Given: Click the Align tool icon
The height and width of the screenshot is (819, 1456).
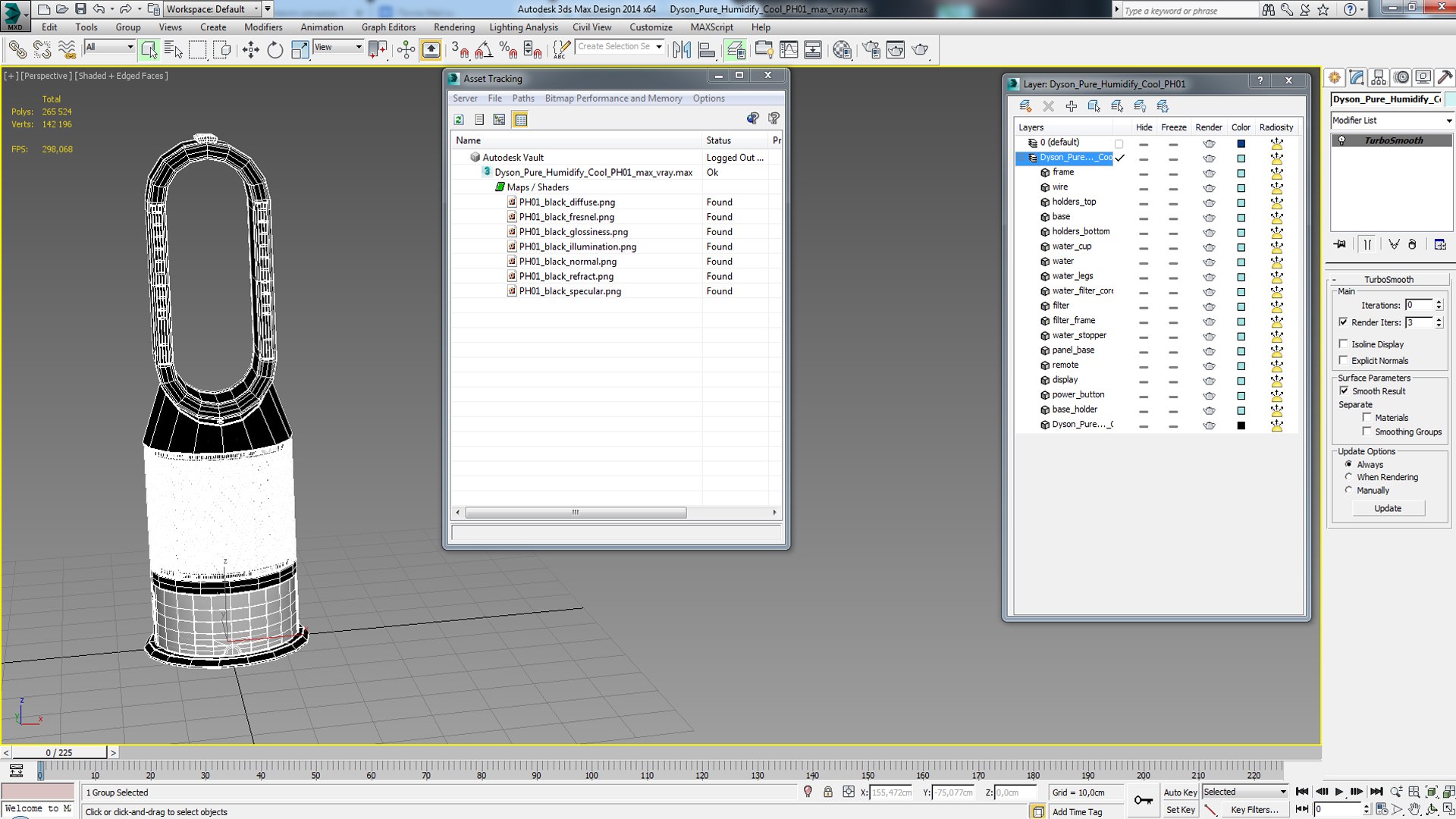Looking at the screenshot, I should [x=707, y=50].
